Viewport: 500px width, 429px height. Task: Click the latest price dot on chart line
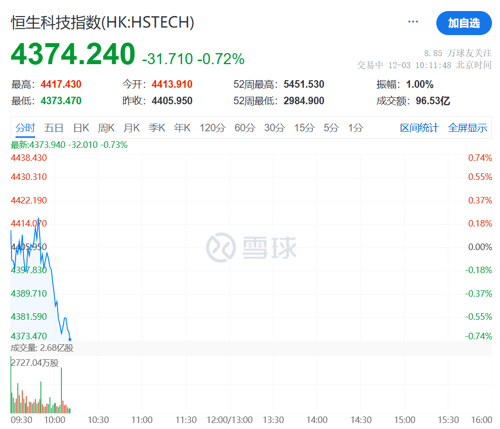click(x=70, y=339)
